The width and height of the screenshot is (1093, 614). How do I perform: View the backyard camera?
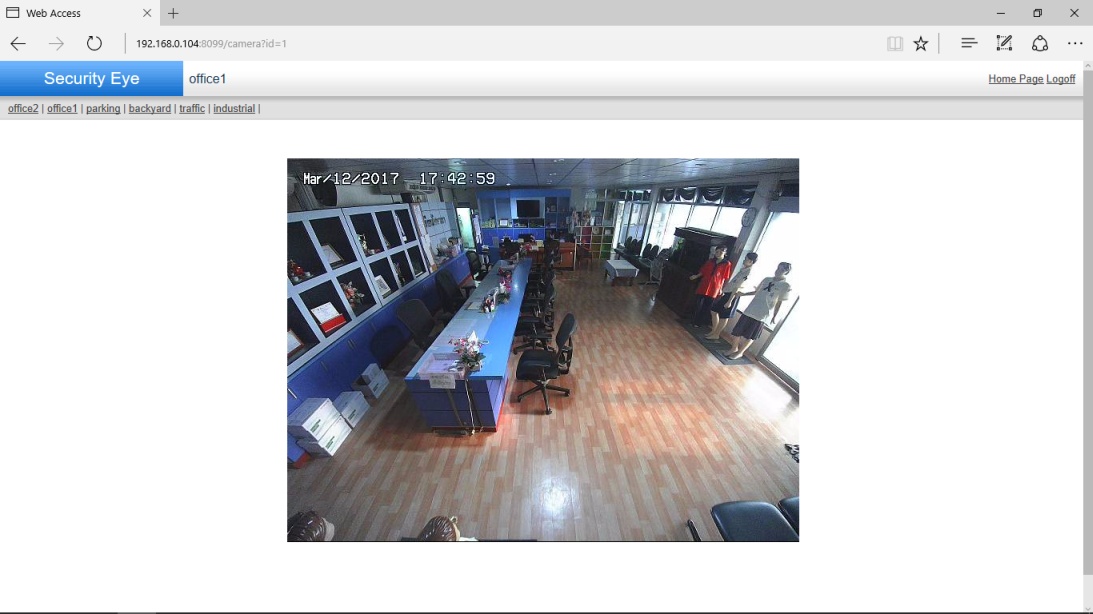[x=149, y=108]
